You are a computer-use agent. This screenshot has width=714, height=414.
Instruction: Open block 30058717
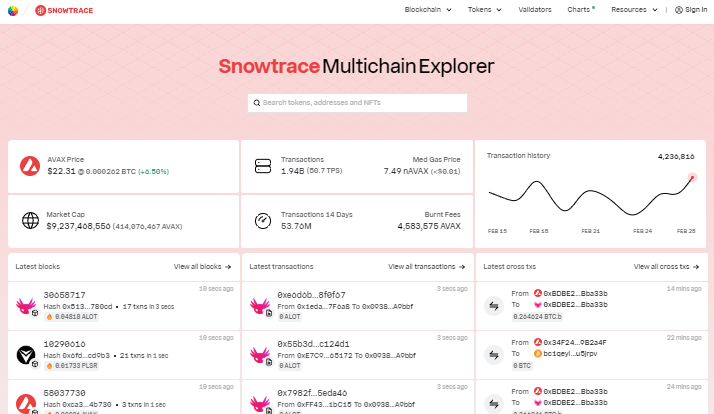[65, 295]
